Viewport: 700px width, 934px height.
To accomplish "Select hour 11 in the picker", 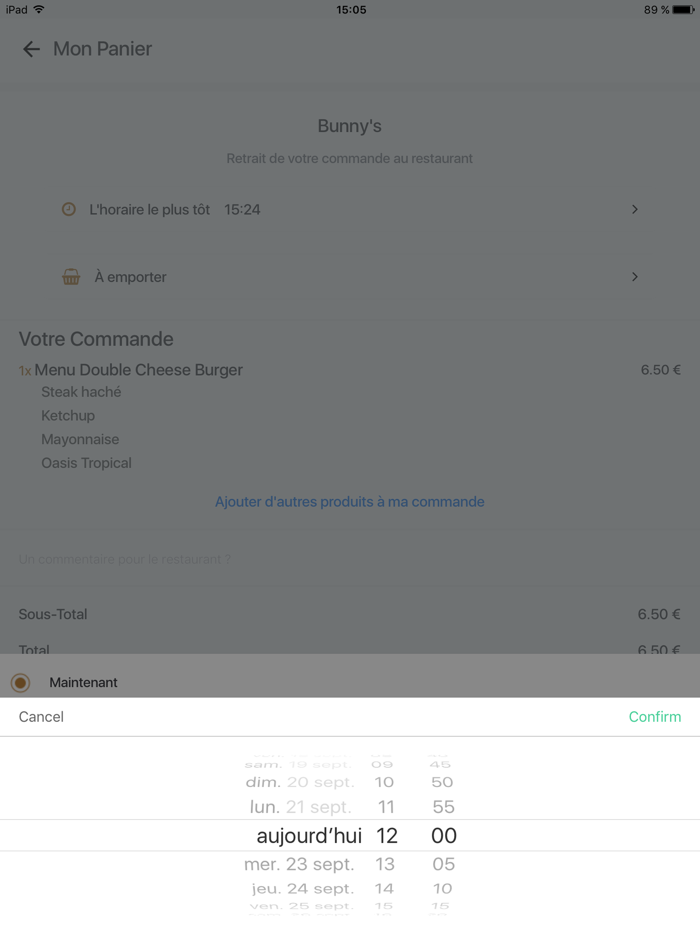I will (385, 807).
